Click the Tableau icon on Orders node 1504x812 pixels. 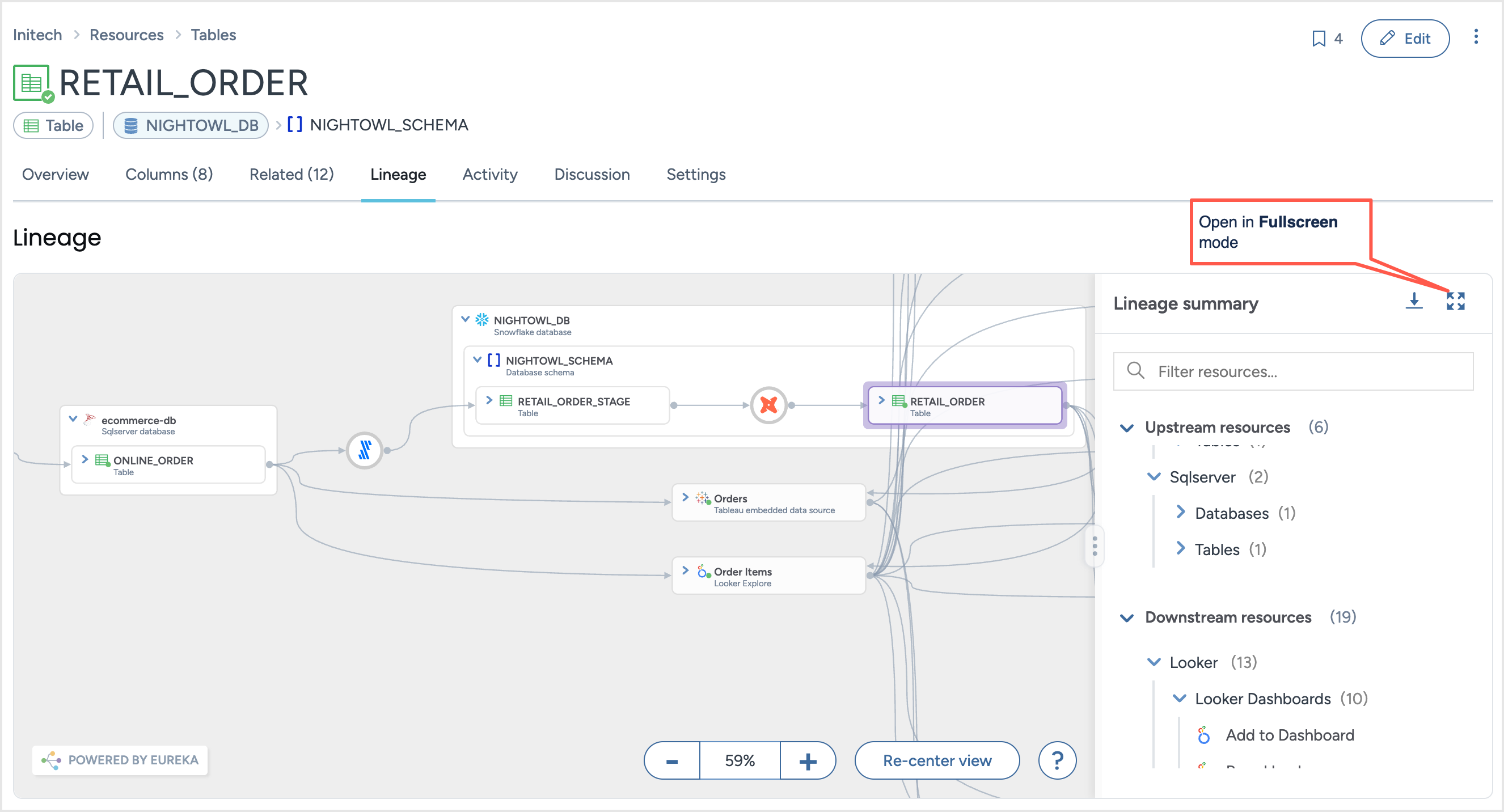tap(702, 498)
